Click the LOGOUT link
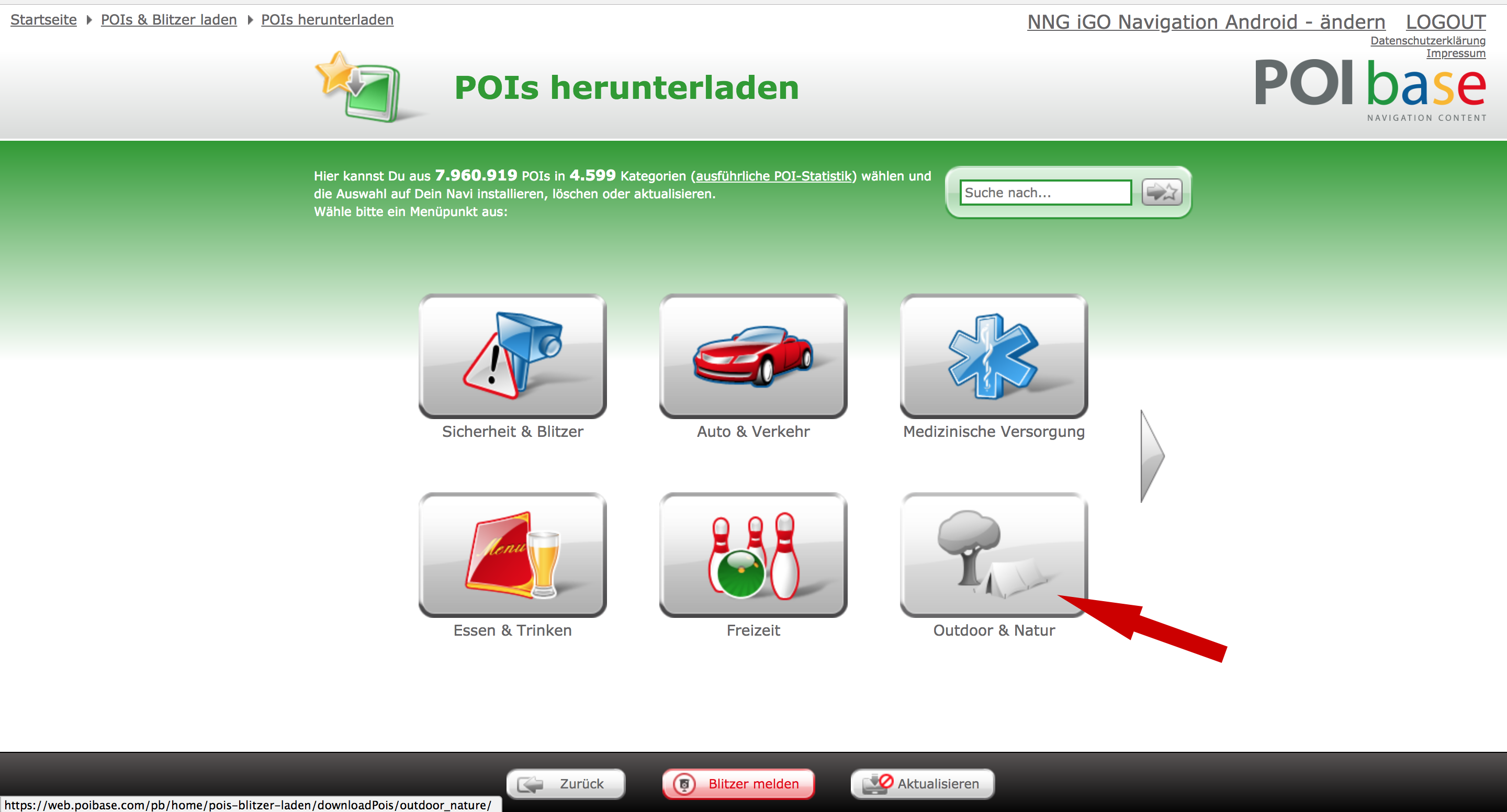 coord(1445,22)
